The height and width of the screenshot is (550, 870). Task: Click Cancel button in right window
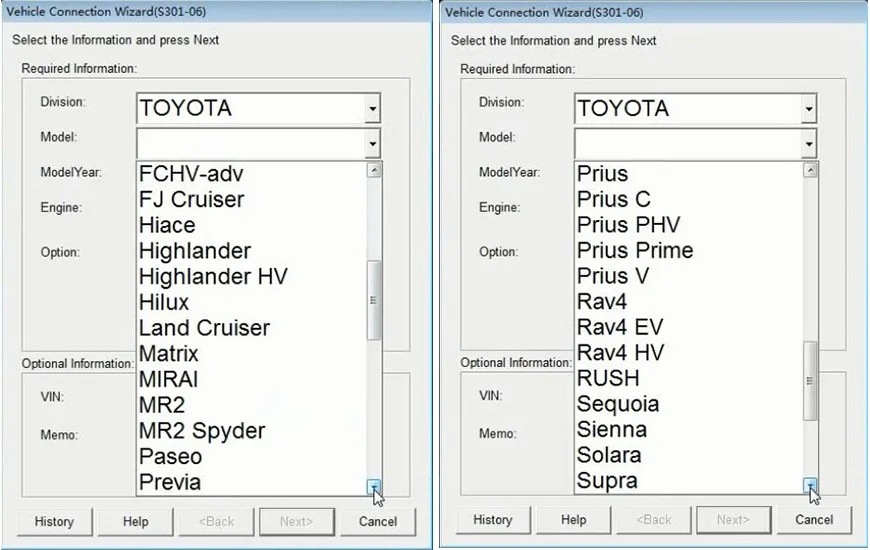814,520
